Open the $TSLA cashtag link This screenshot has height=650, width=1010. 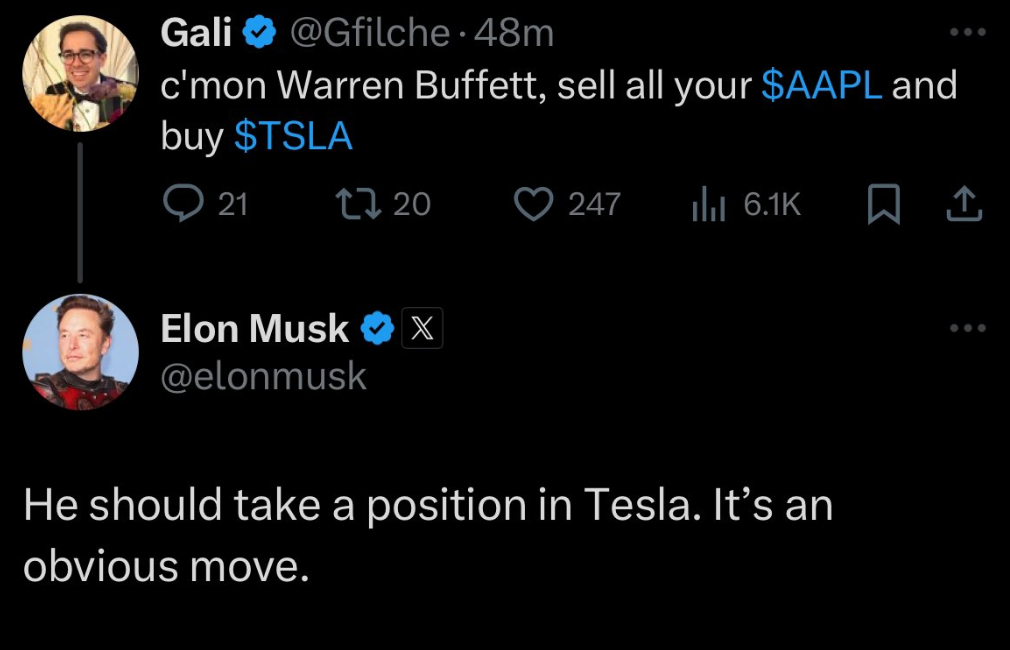coord(293,136)
